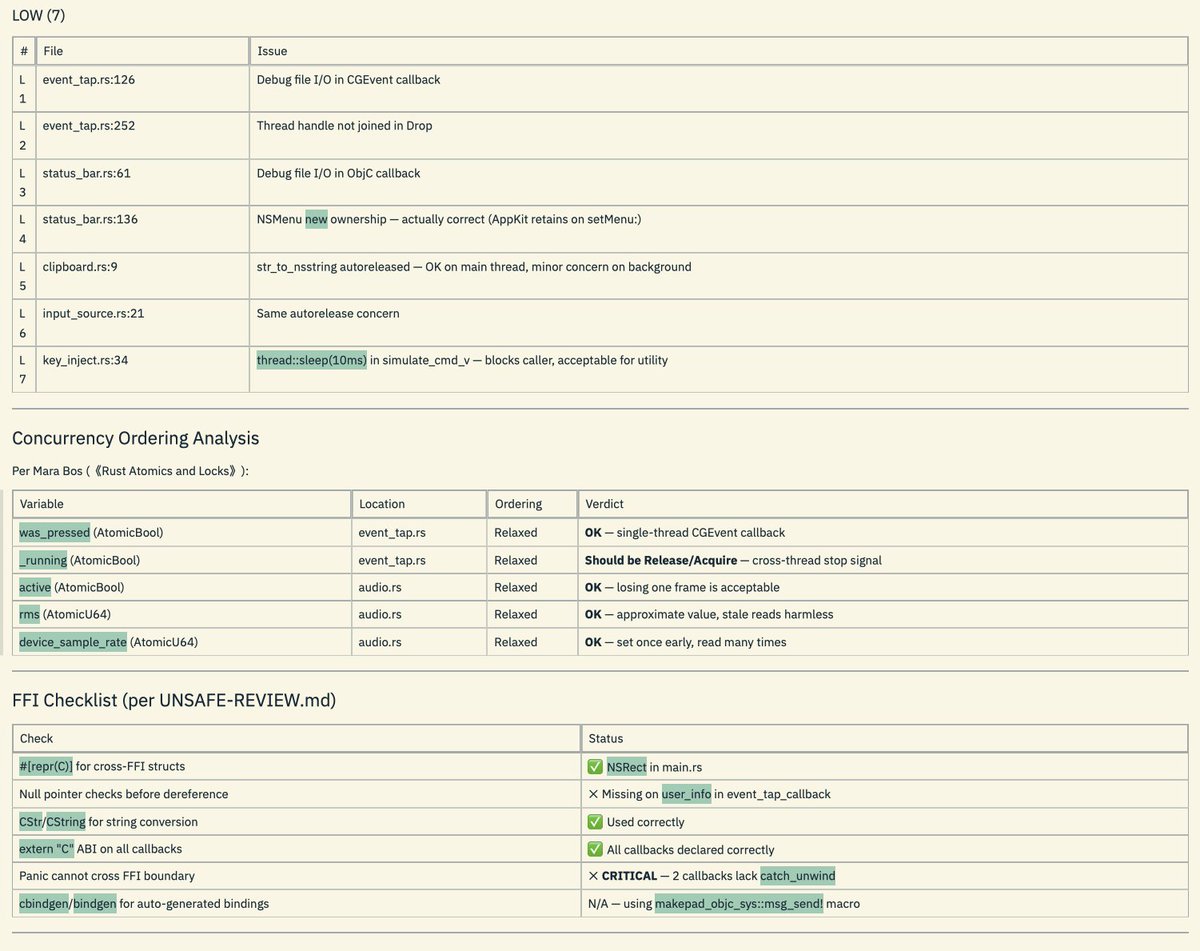
Task: Select "clipboard.rs:9" in the File column
Action: (80, 267)
